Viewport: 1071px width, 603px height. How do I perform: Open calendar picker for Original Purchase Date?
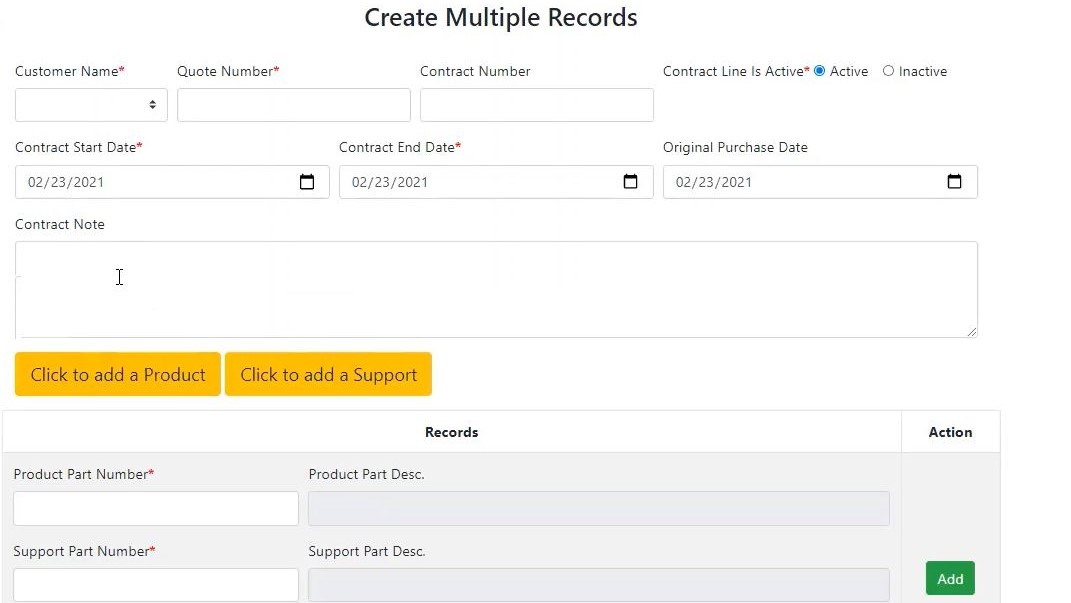point(954,182)
